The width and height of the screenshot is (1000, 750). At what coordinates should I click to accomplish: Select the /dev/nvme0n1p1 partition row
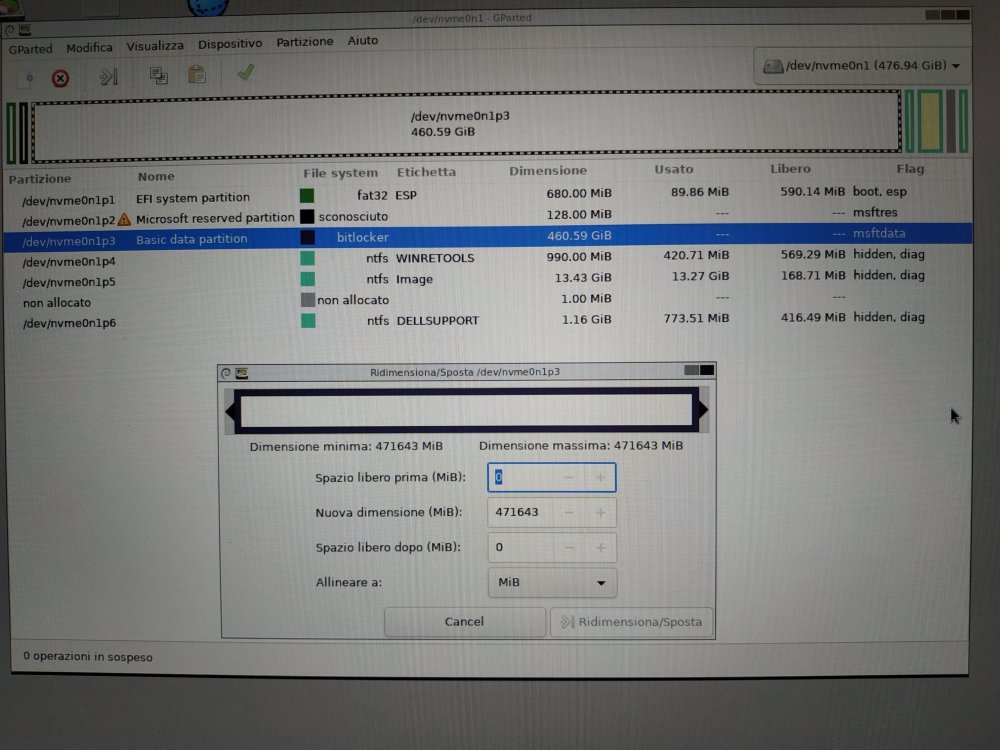coord(488,195)
